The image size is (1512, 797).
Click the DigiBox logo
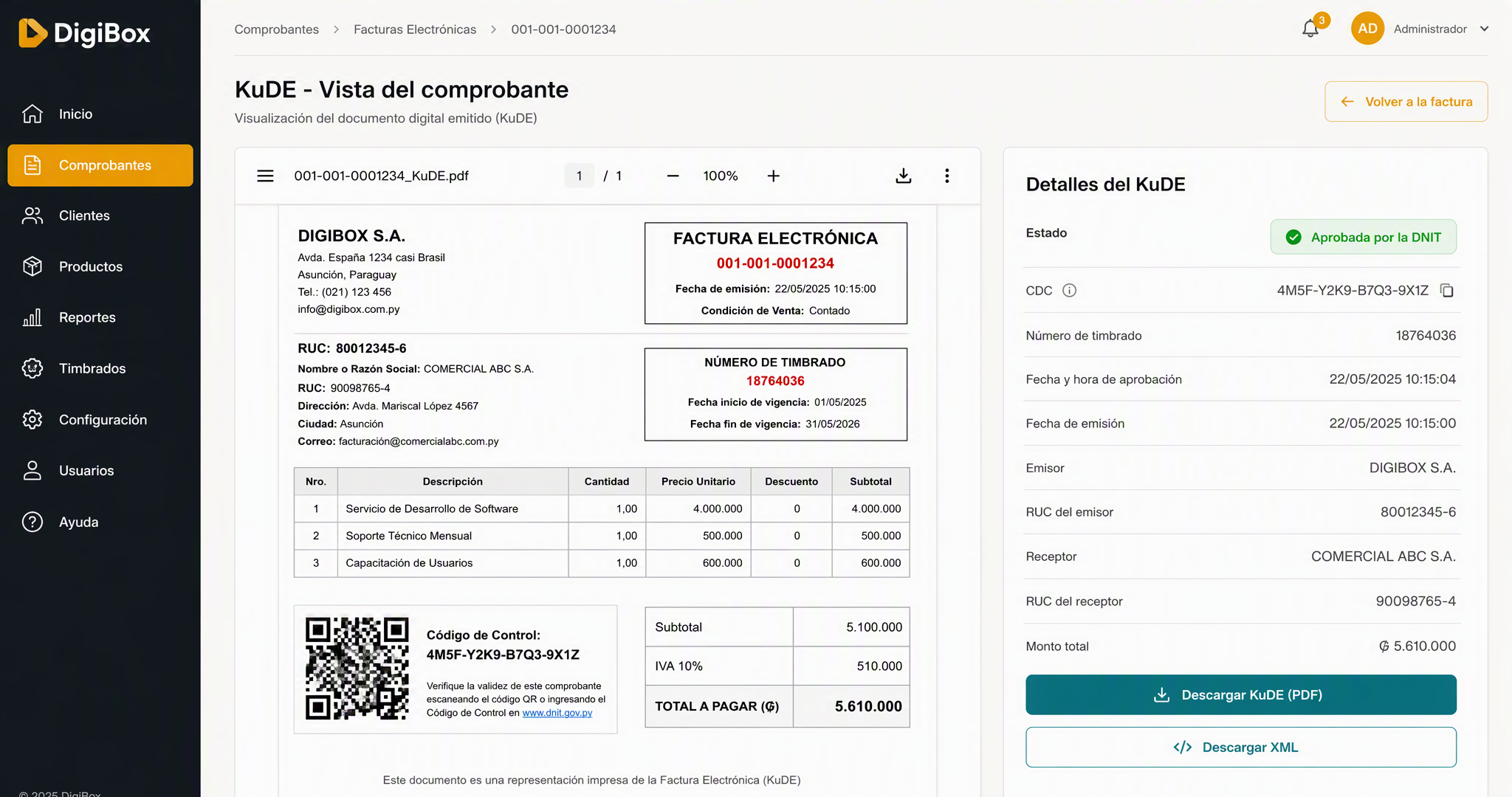point(84,33)
